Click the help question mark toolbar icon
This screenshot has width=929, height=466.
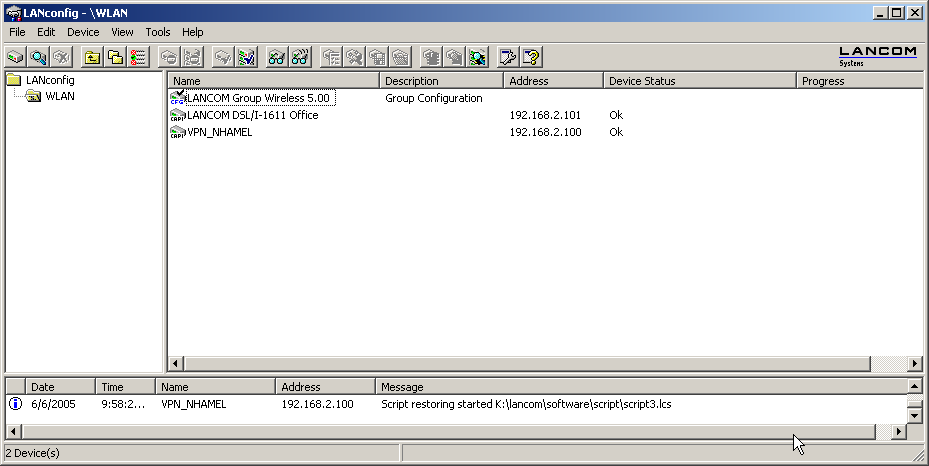[x=531, y=58]
